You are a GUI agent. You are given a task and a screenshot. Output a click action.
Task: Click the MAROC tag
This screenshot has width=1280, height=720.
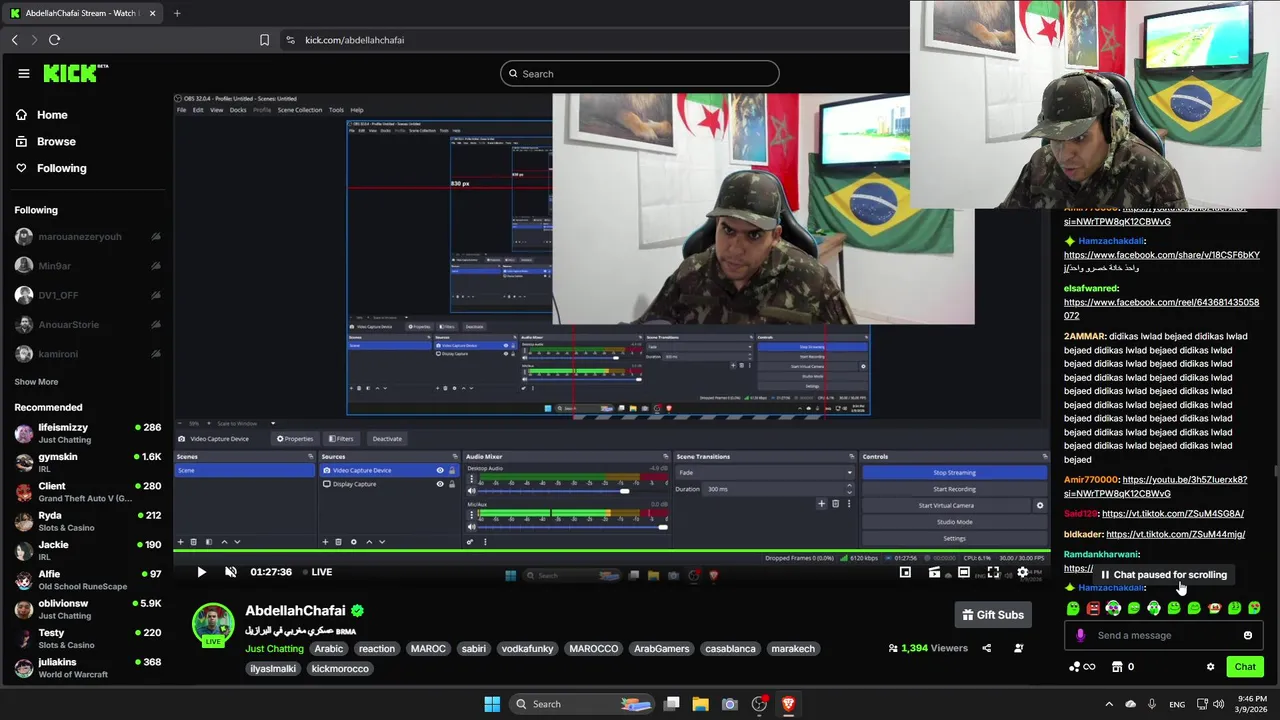428,649
